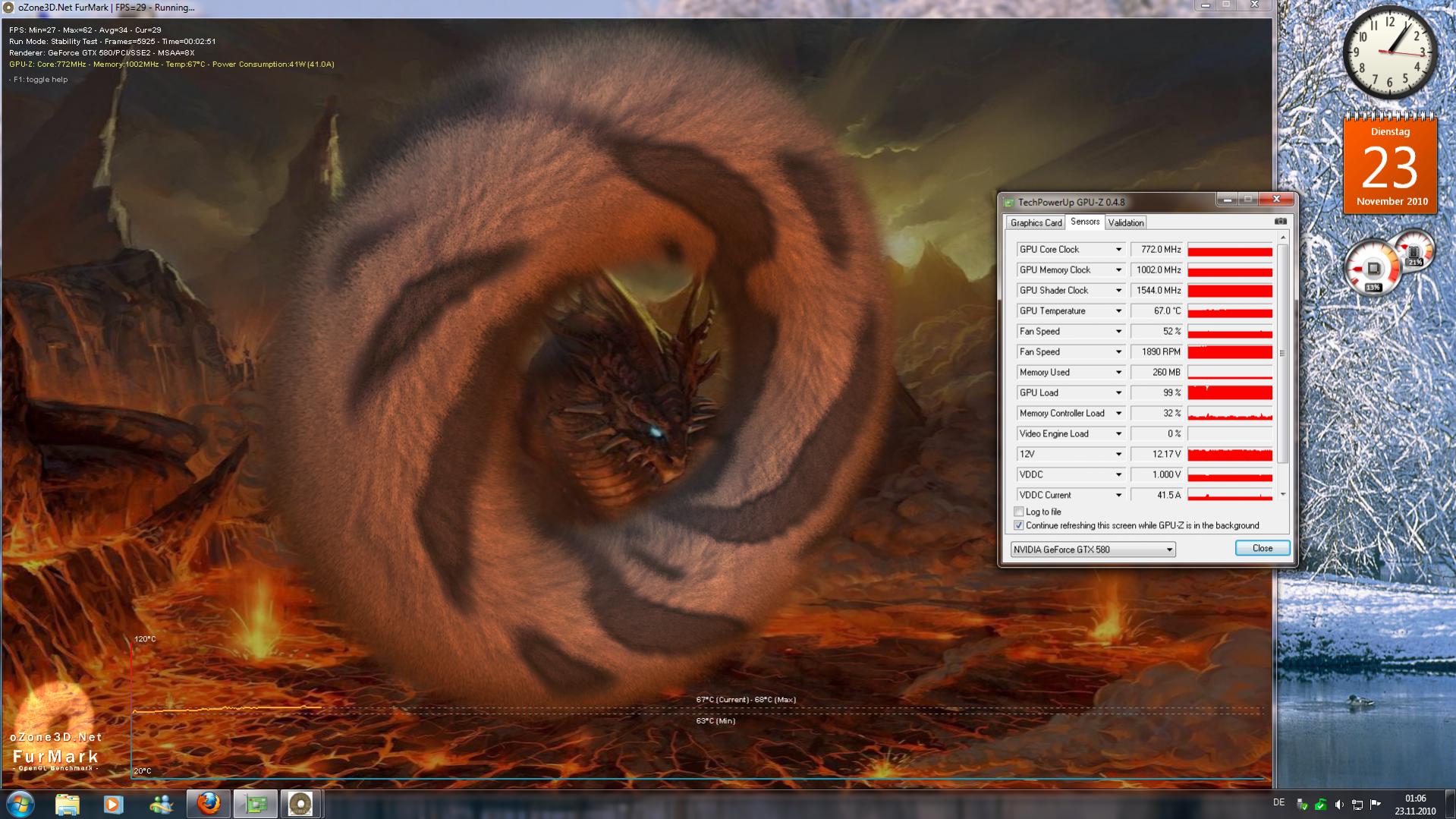The height and width of the screenshot is (819, 1456).
Task: Click the FurMark 'F1: toggle help' text
Action: coord(39,80)
